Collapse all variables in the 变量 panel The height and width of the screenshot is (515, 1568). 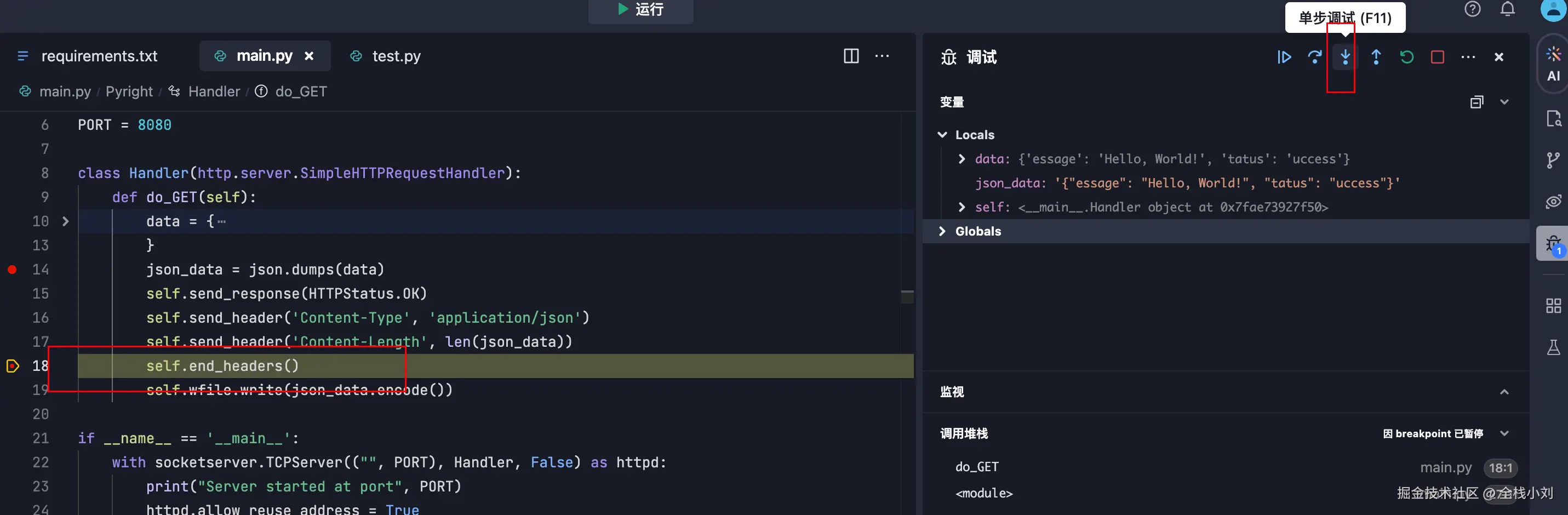(1476, 102)
